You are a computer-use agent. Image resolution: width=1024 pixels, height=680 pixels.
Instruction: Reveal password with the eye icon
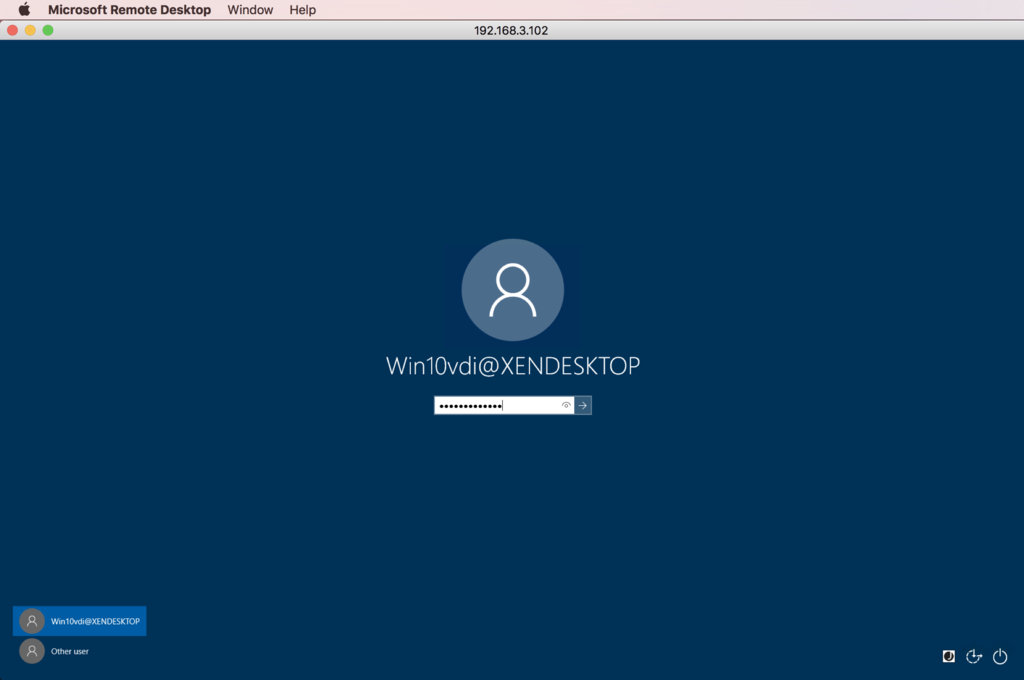click(566, 405)
